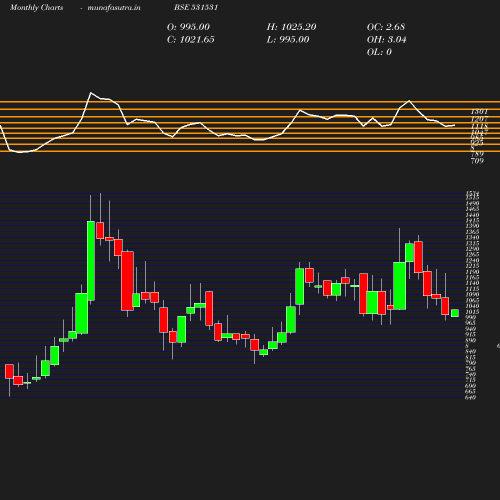This screenshot has width=500, height=500.
Task: Click the 'OH: 3.04' reading
Action: (387, 40)
